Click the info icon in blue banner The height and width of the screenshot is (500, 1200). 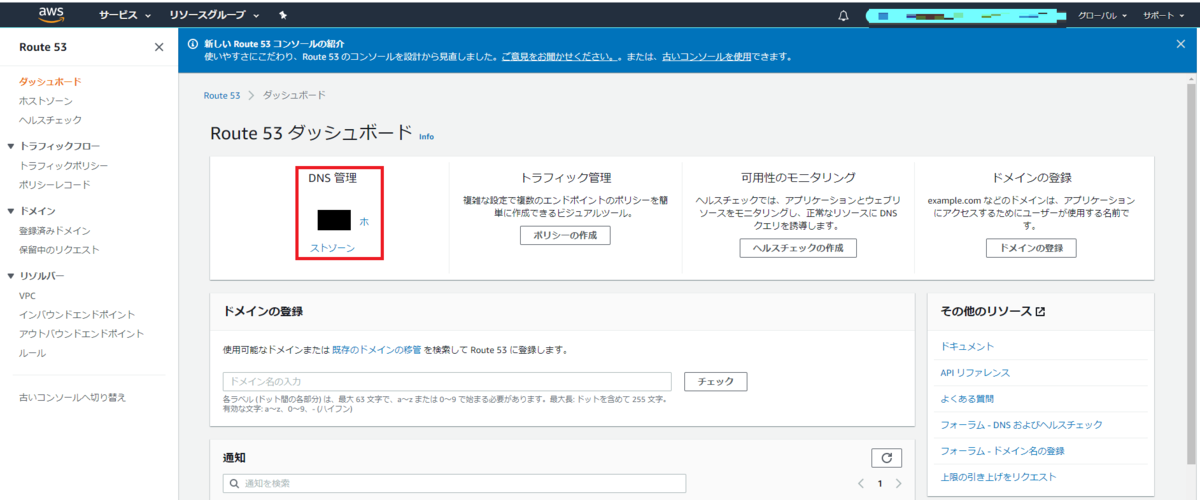192,44
